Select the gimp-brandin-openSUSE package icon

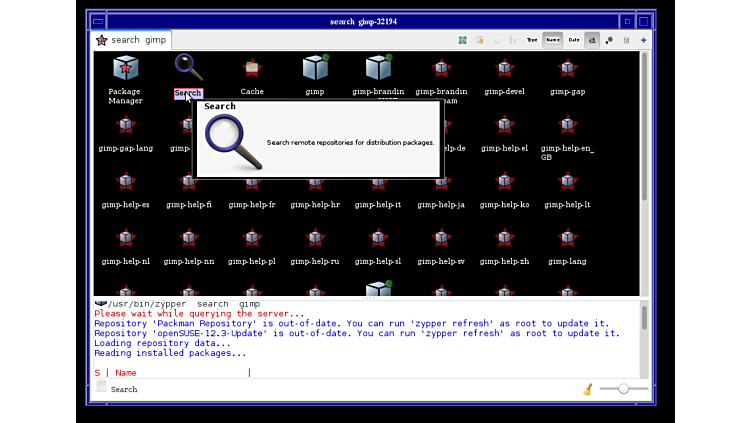(x=378, y=67)
